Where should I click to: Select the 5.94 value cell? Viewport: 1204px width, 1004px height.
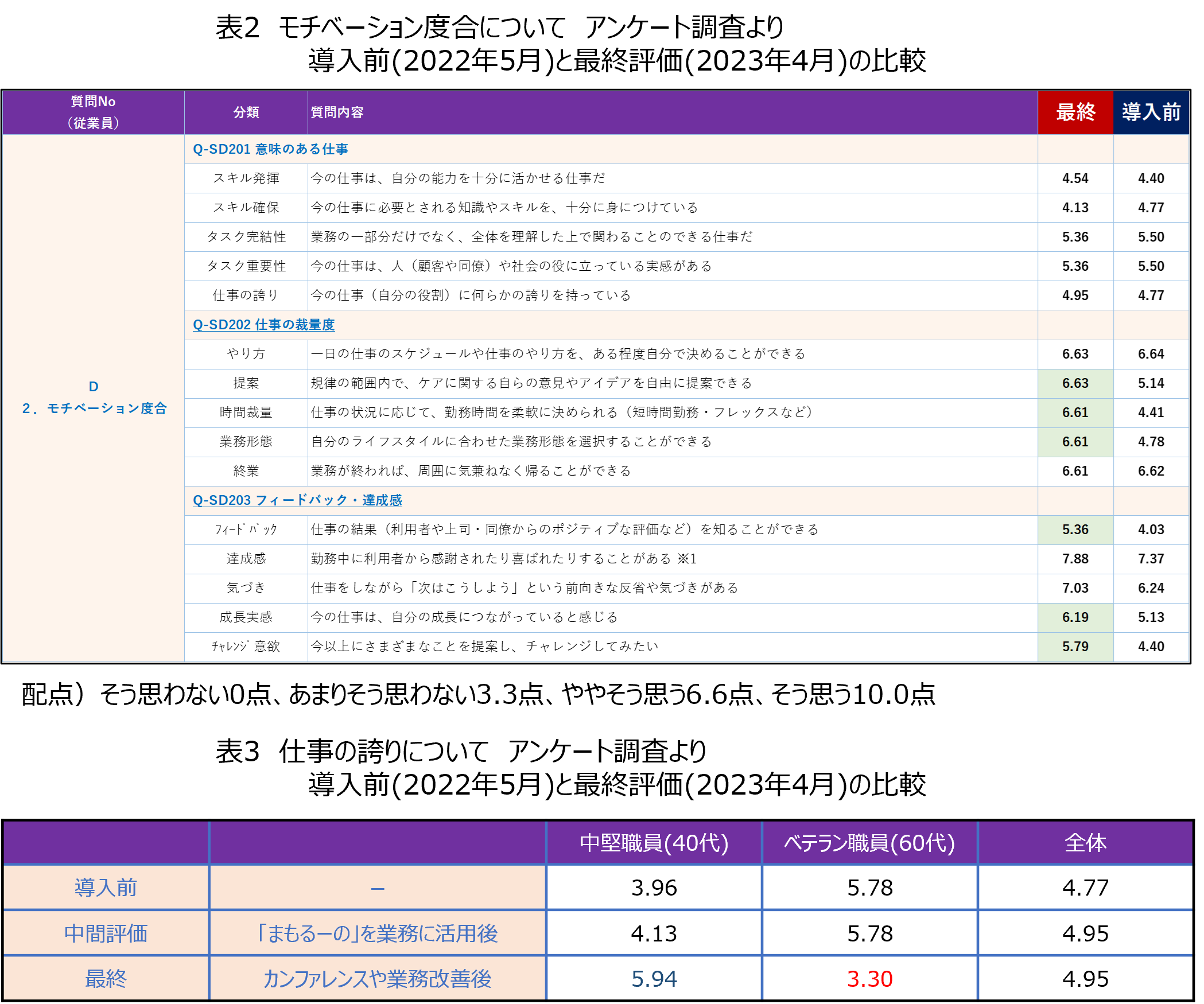pos(654,979)
